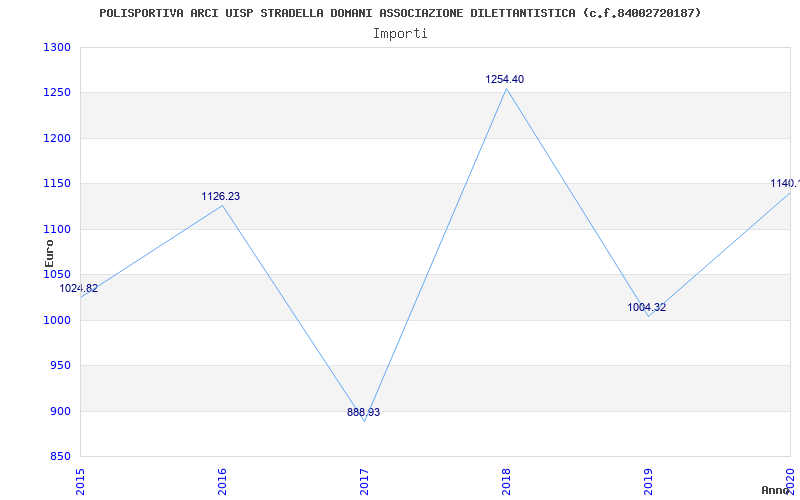This screenshot has width=800, height=500.
Task: Click x-axis year label 2015
Action: click(x=80, y=482)
